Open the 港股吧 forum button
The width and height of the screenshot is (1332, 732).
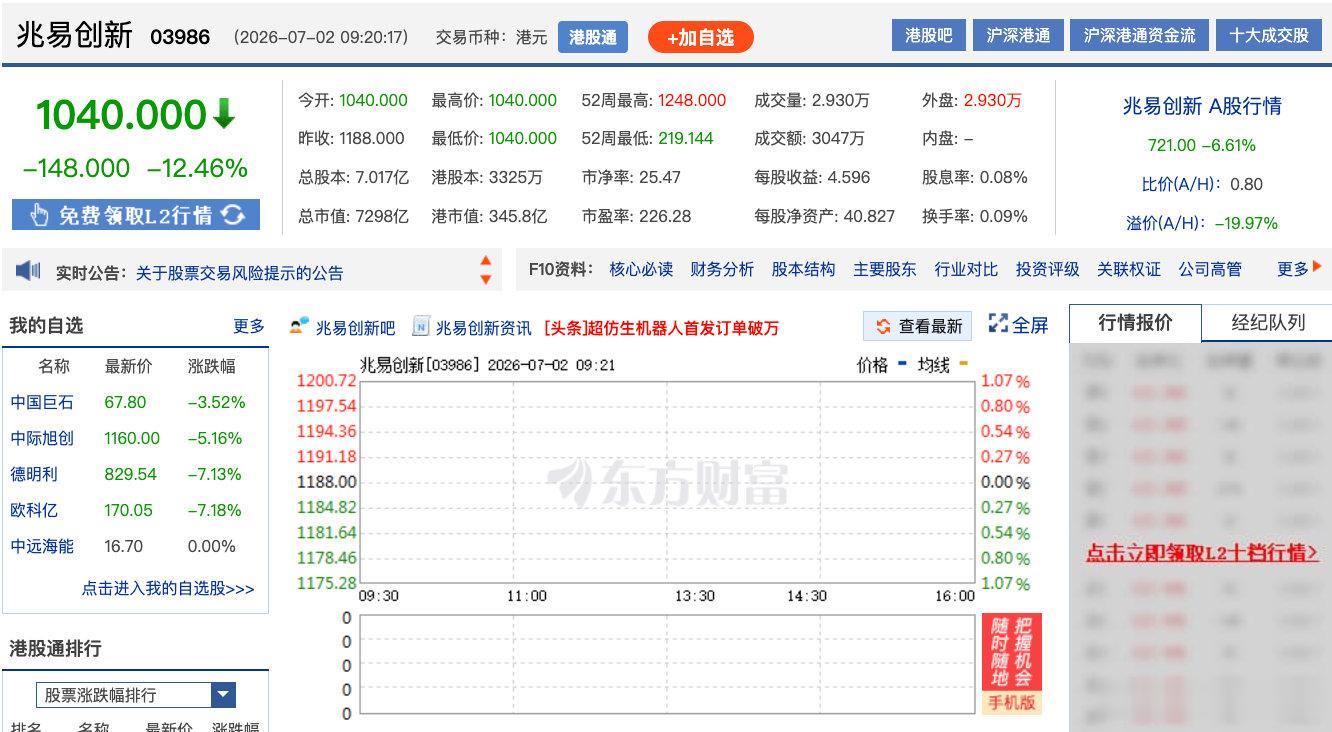coord(928,35)
